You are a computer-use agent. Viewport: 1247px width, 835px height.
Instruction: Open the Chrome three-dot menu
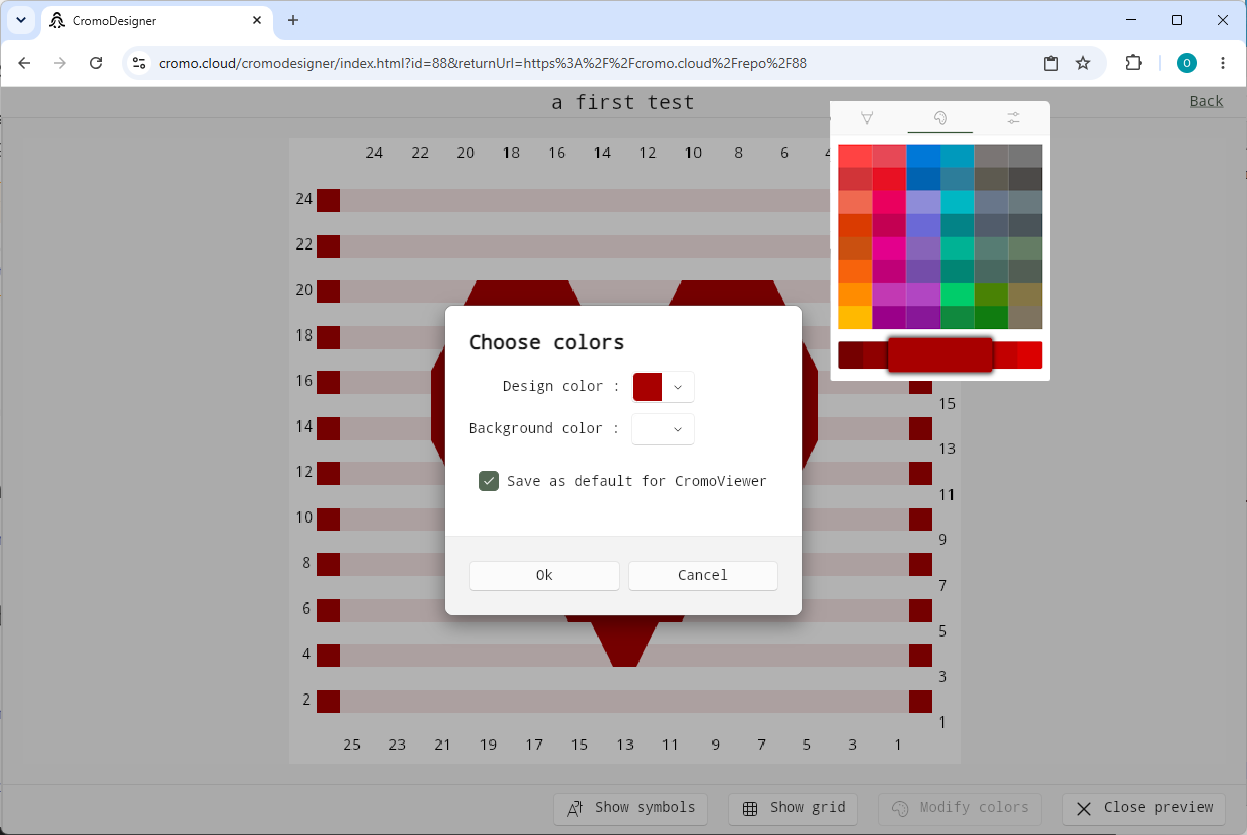tap(1223, 63)
